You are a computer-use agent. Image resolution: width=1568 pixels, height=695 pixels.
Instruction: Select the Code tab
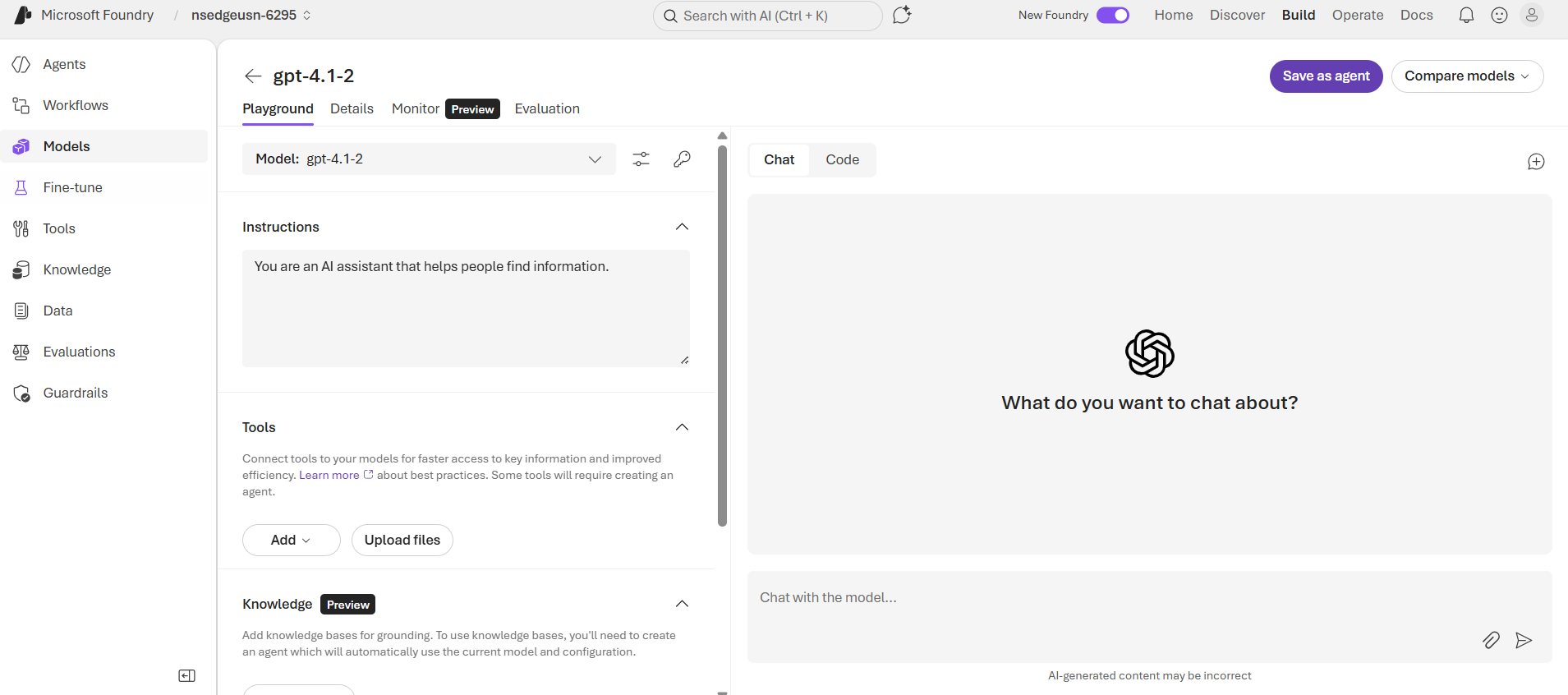click(x=842, y=160)
